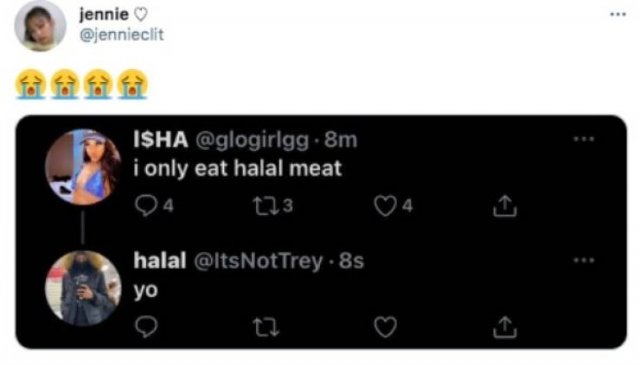The height and width of the screenshot is (365, 640).
Task: Share ISHA's tweet via the share icon
Action: 505,205
